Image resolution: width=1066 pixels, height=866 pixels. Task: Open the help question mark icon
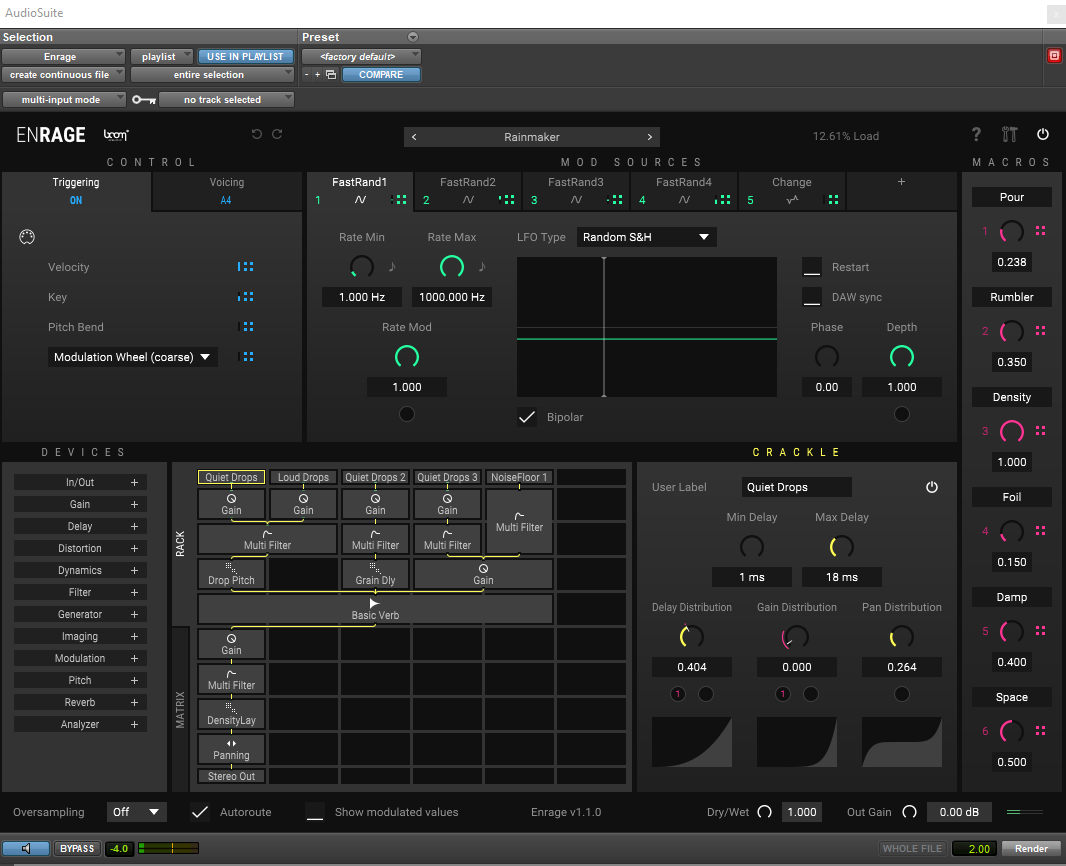tap(977, 135)
